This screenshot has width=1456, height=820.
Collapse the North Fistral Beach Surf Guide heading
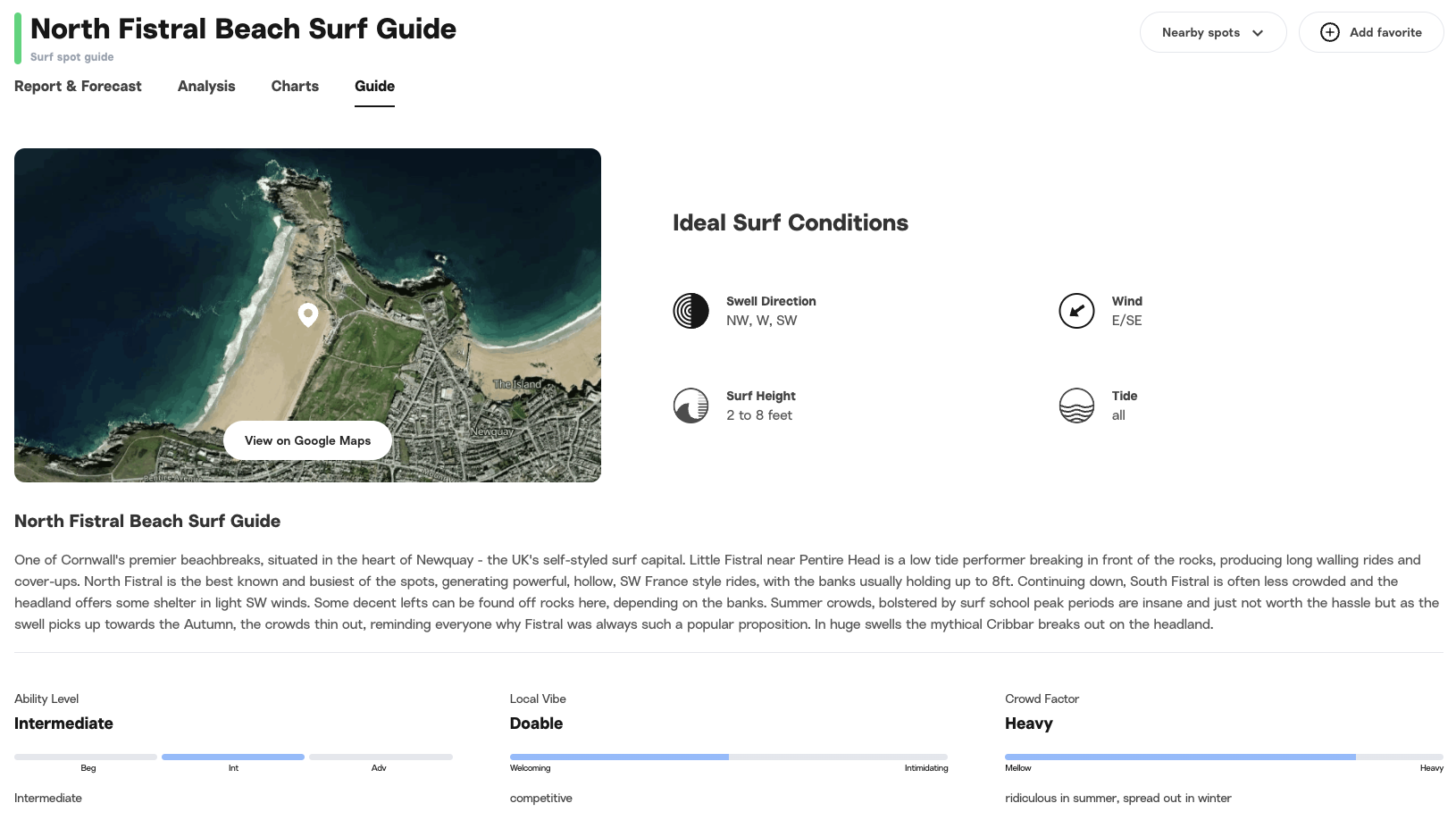146,521
